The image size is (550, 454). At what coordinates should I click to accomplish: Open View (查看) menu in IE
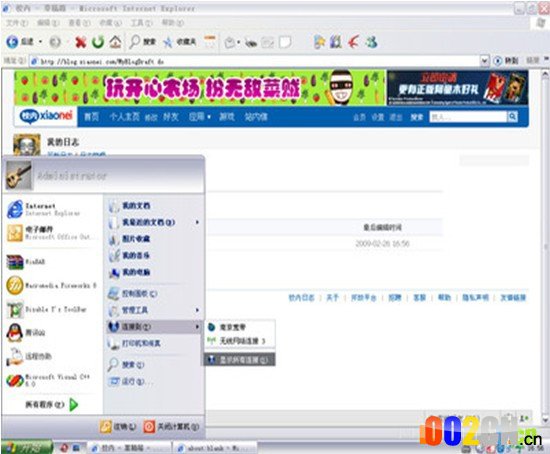(x=79, y=23)
